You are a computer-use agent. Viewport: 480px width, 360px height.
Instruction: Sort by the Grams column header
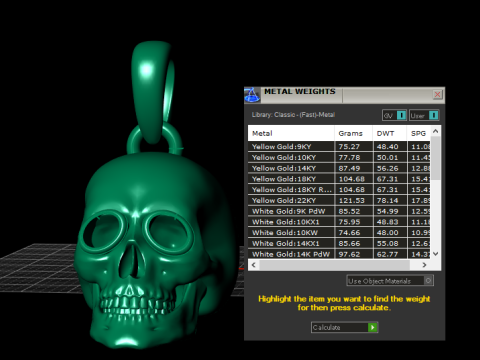pos(353,133)
